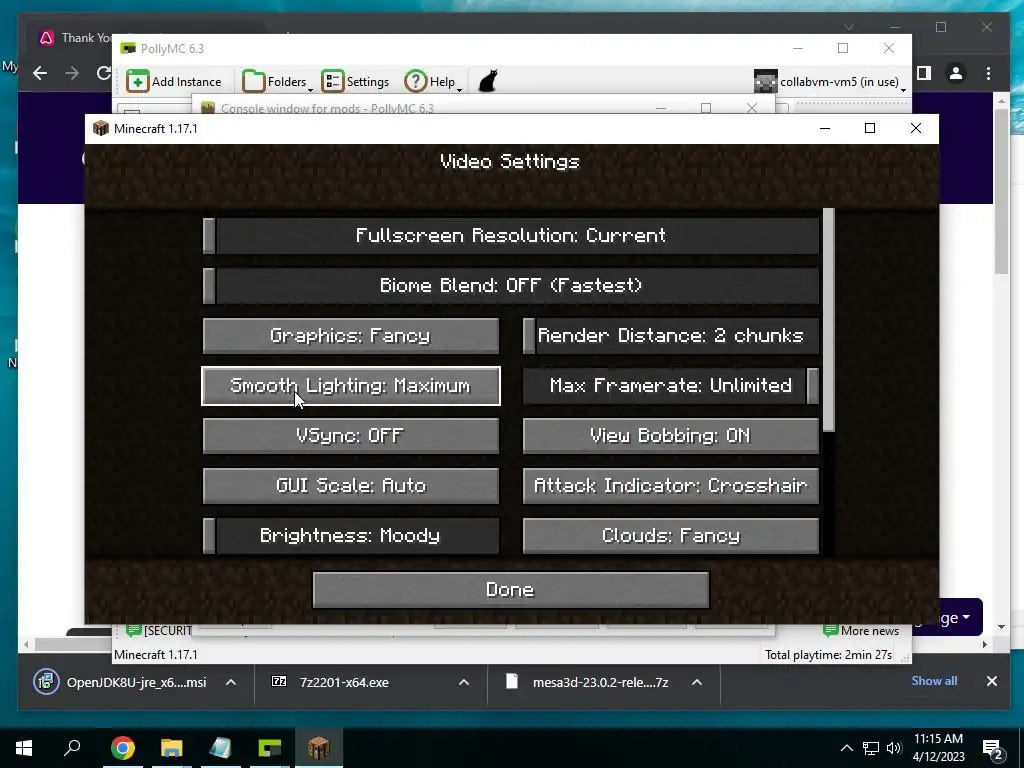Click the PollyMC window title icon
Image resolution: width=1024 pixels, height=768 pixels.
click(129, 48)
